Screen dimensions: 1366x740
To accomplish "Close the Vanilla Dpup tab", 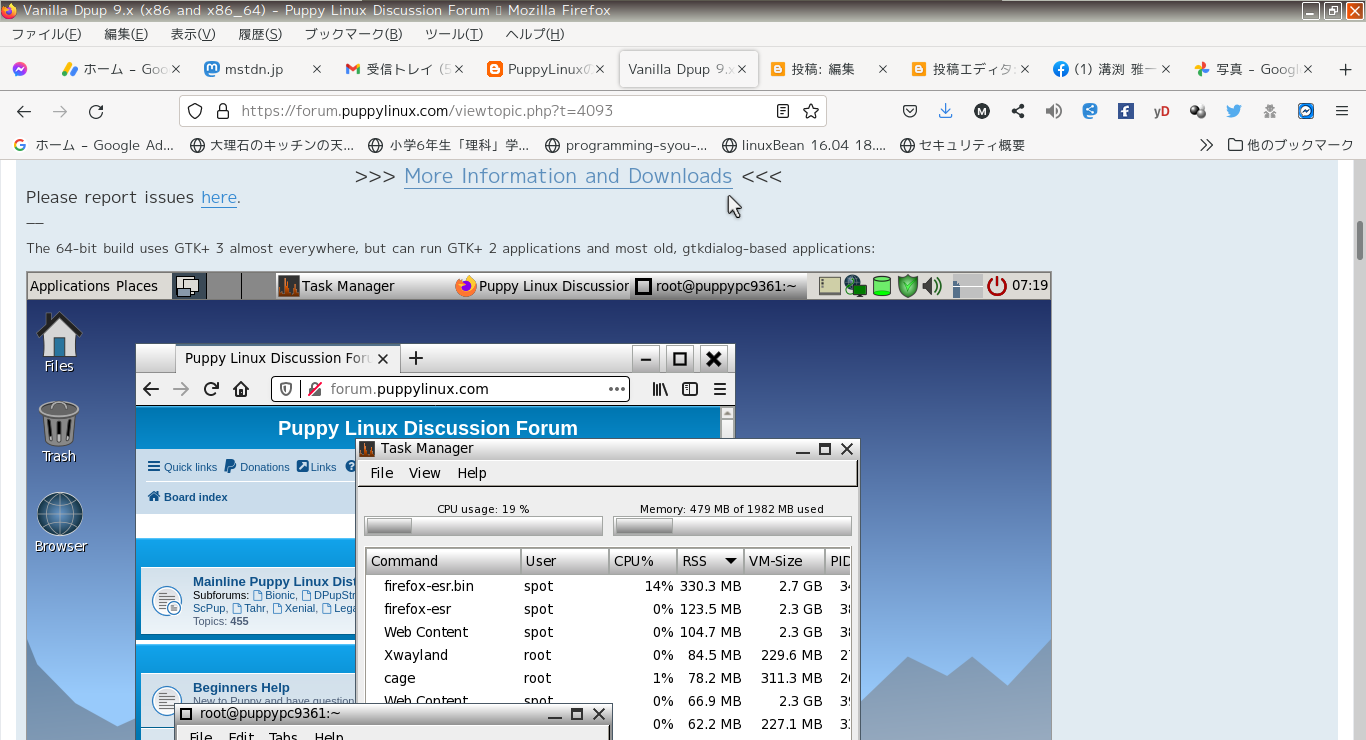I will (x=742, y=70).
